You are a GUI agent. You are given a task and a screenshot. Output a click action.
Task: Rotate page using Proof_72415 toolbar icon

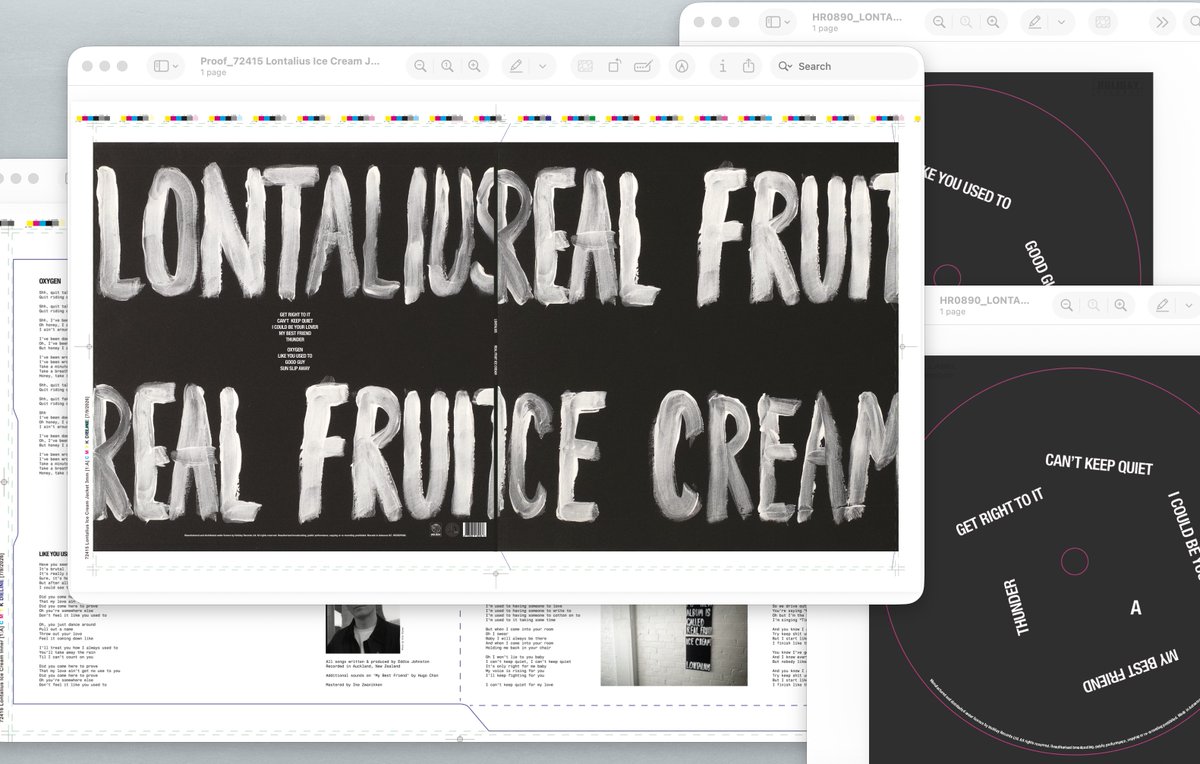click(x=614, y=66)
